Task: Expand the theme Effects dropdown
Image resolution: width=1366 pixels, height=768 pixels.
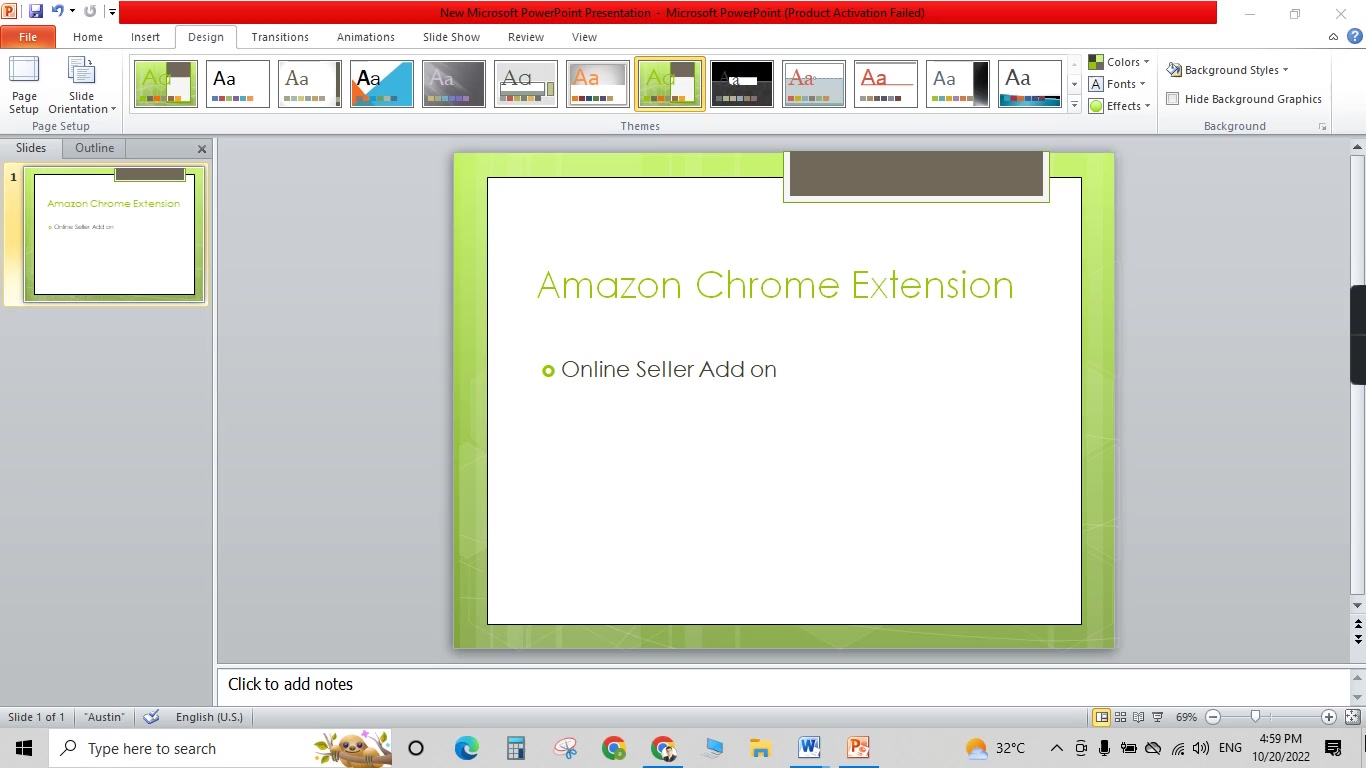Action: [x=1119, y=106]
